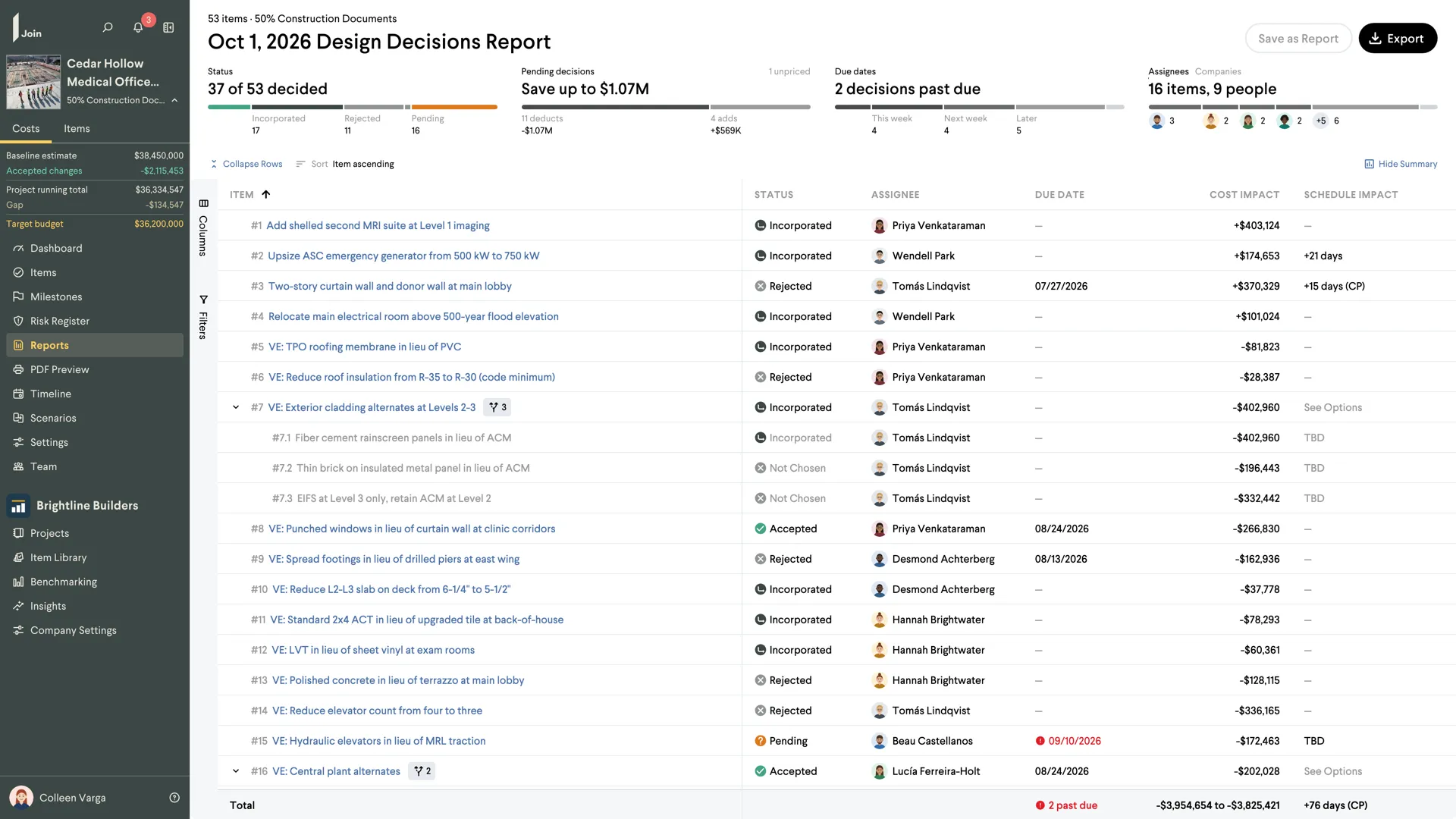Open the Filters funnel icon
Viewport: 1456px width, 819px height.
point(203,300)
